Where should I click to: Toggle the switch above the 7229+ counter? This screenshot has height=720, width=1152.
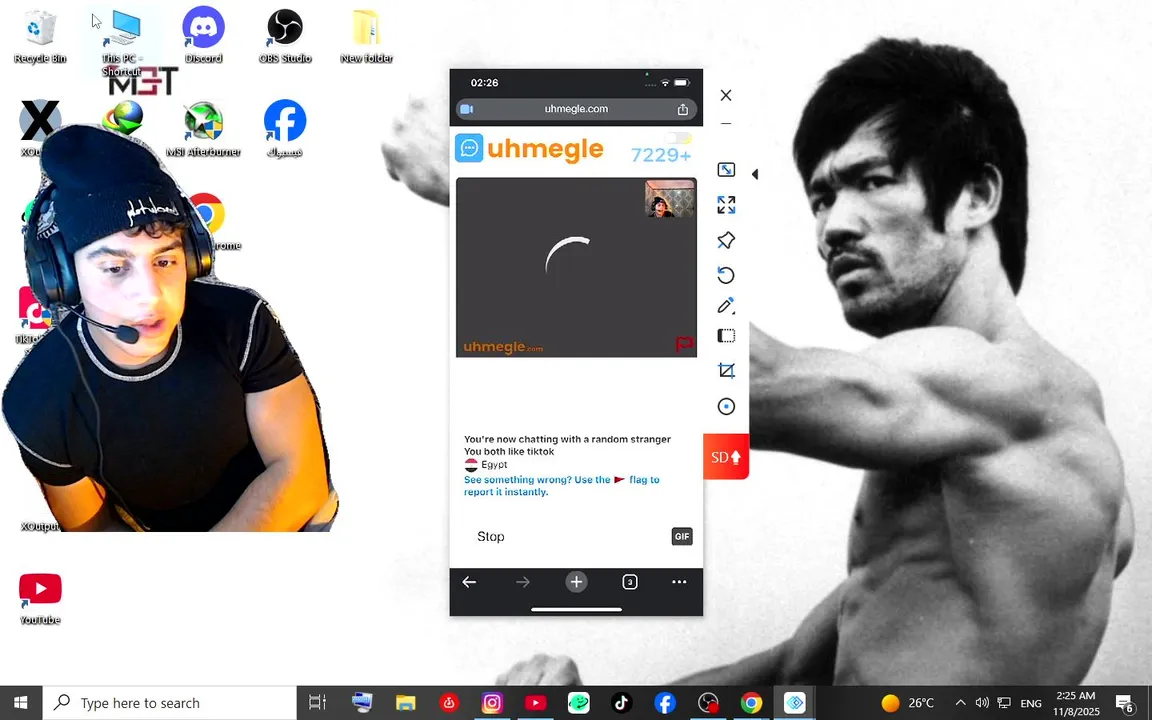tap(680, 137)
